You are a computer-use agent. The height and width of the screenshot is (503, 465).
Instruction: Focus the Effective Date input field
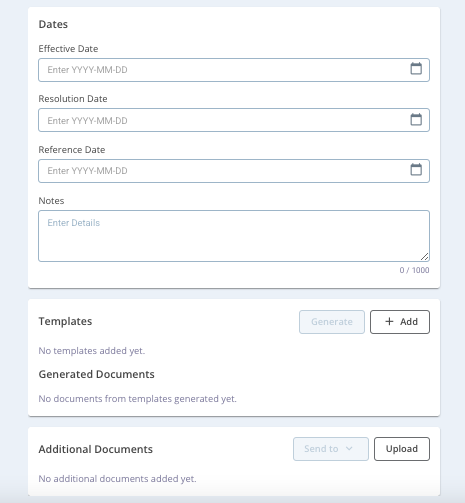tap(234, 70)
